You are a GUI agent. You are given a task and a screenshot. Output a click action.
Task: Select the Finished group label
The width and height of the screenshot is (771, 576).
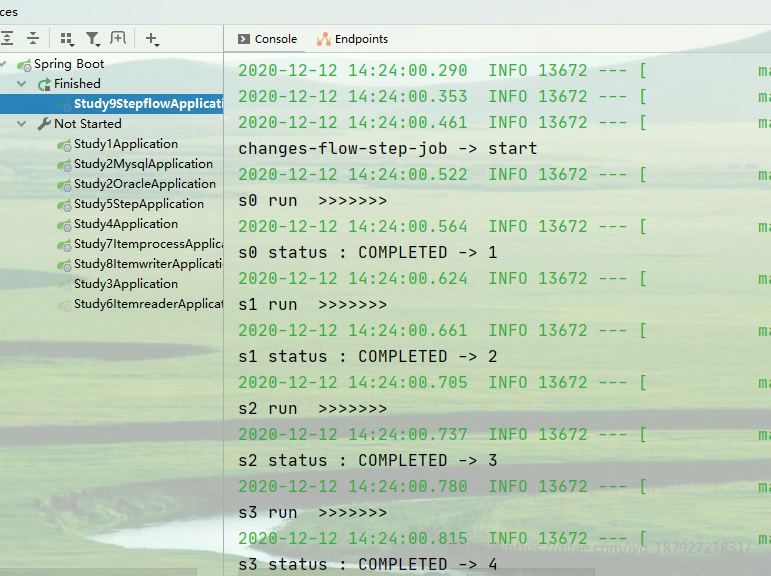tap(77, 84)
